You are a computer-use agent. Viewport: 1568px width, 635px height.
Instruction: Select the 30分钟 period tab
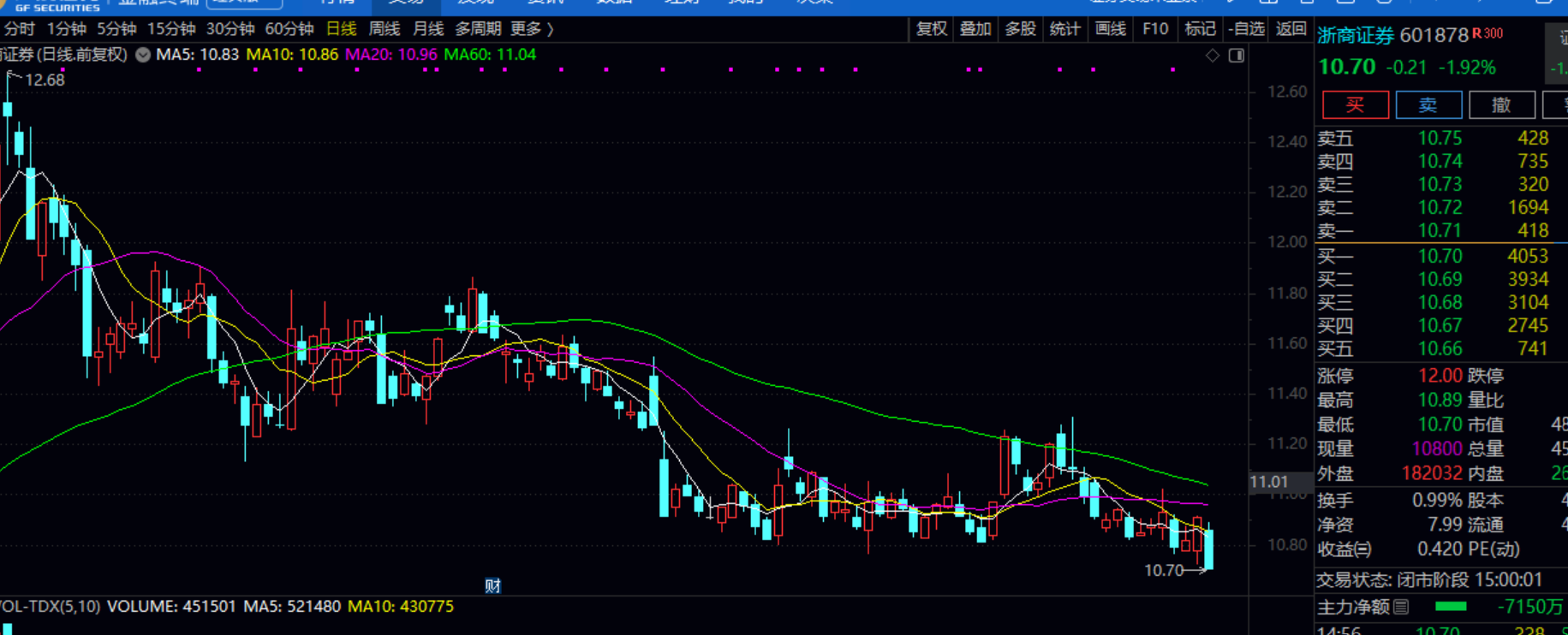coord(230,29)
